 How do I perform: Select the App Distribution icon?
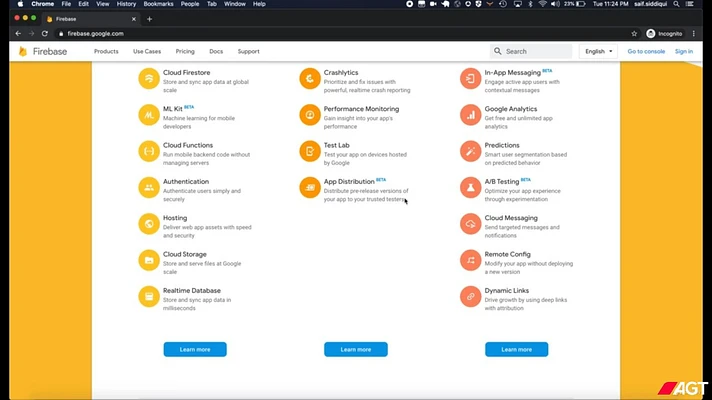point(310,188)
